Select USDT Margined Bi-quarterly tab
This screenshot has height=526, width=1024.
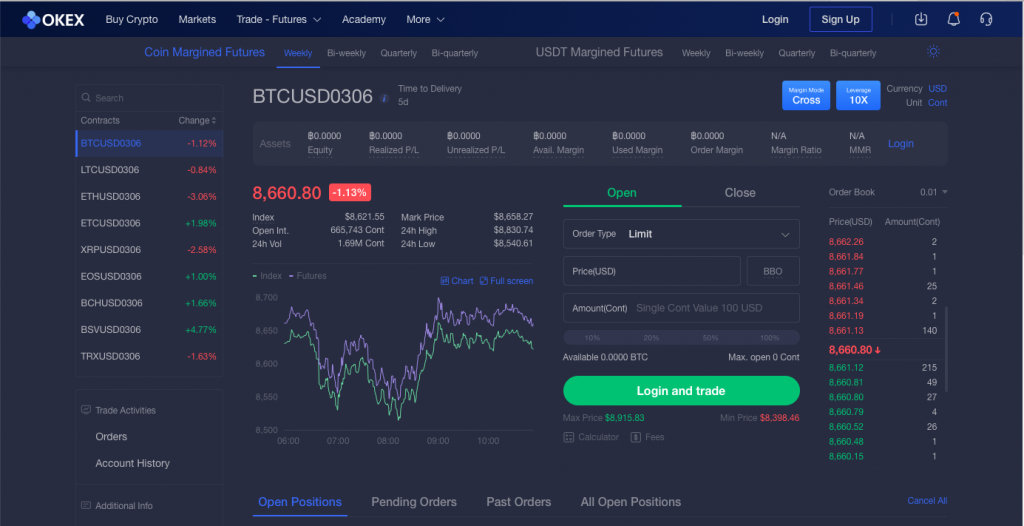point(853,53)
